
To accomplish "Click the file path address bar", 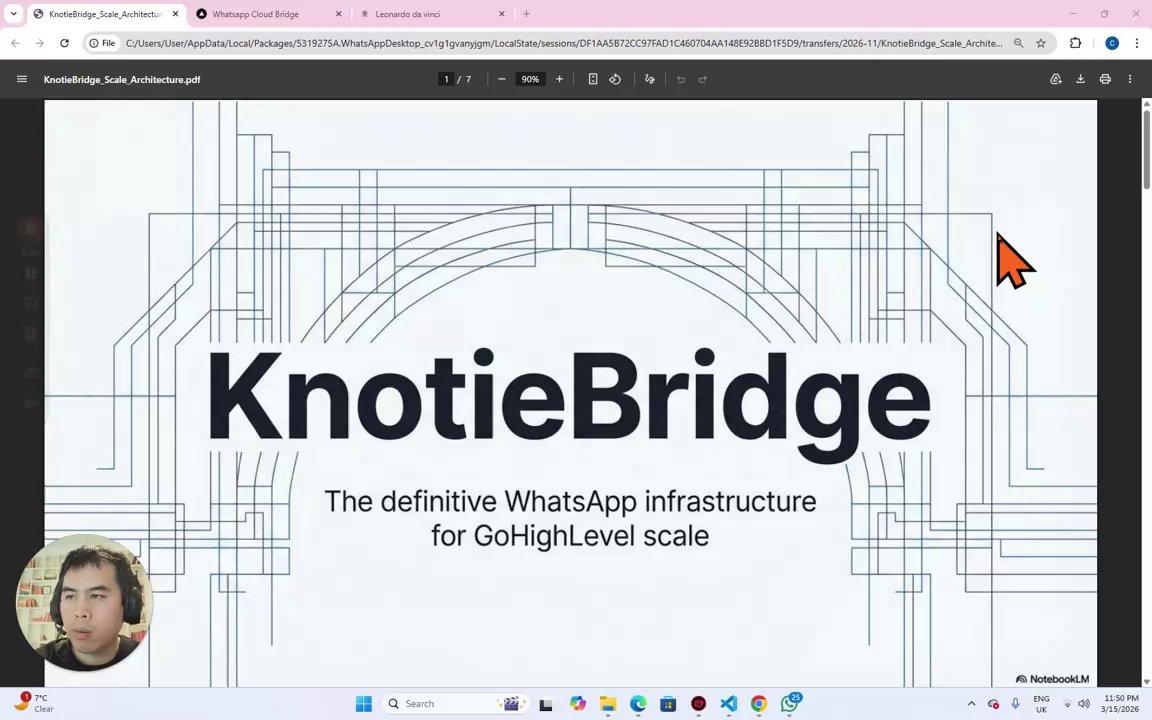I will 564,43.
